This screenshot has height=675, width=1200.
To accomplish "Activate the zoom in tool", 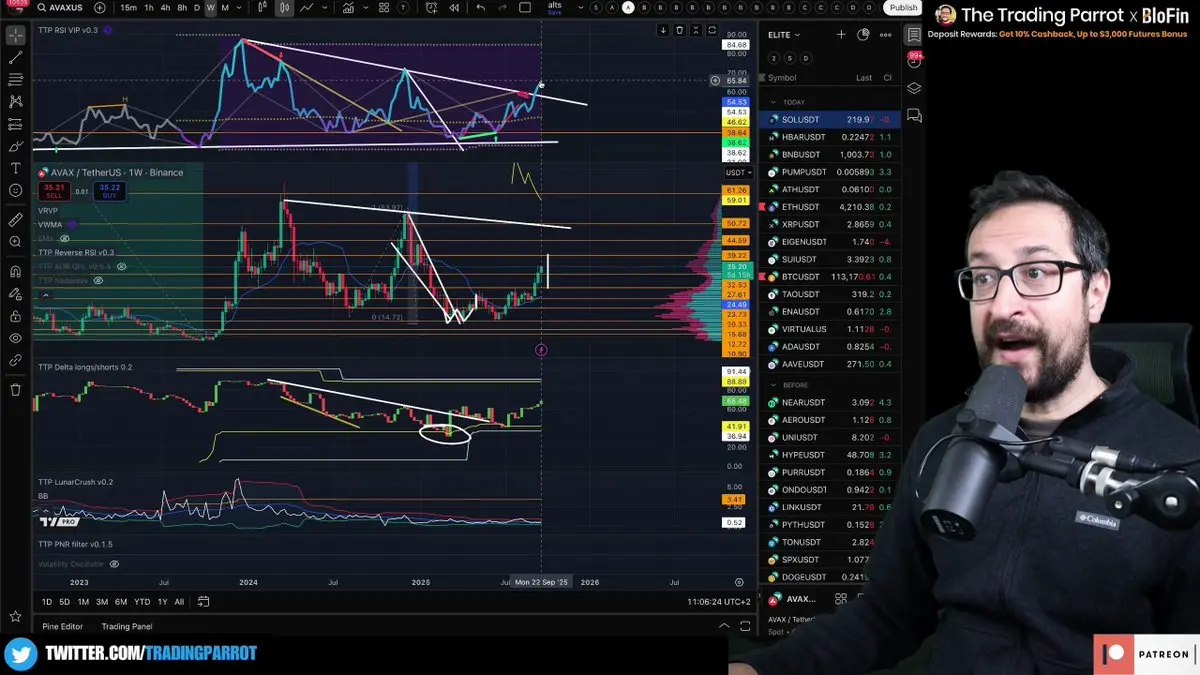I will (16, 241).
